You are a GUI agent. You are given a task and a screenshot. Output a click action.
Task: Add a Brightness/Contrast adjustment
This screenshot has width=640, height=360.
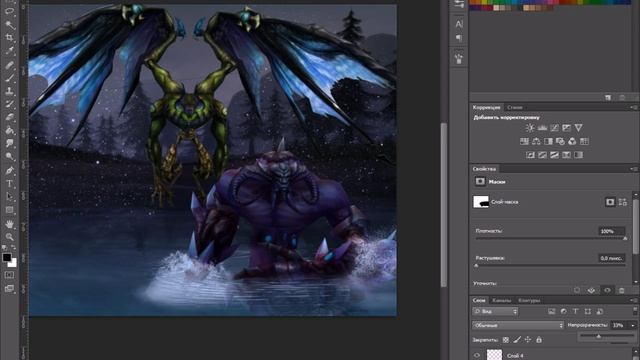click(530, 128)
